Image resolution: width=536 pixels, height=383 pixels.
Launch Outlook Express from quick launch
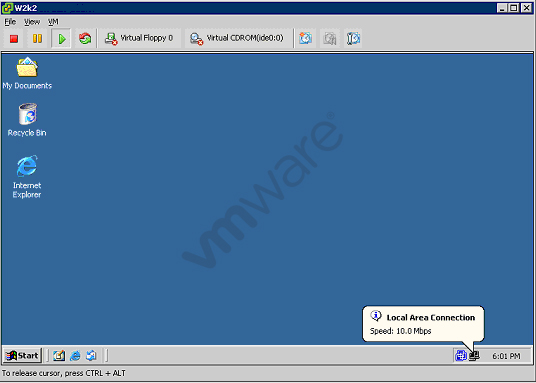click(x=91, y=356)
